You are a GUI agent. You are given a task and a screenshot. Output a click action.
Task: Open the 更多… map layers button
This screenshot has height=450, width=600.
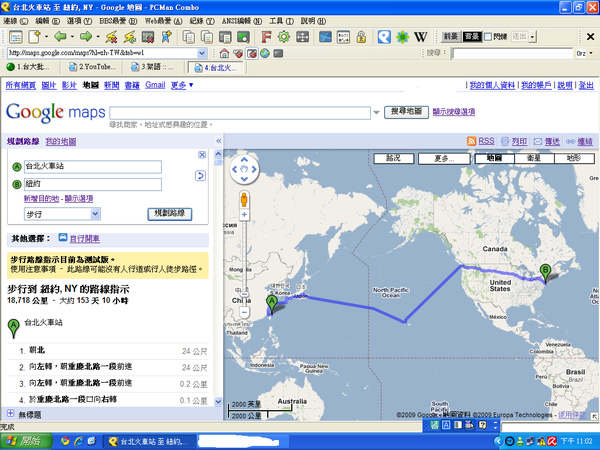[x=444, y=158]
